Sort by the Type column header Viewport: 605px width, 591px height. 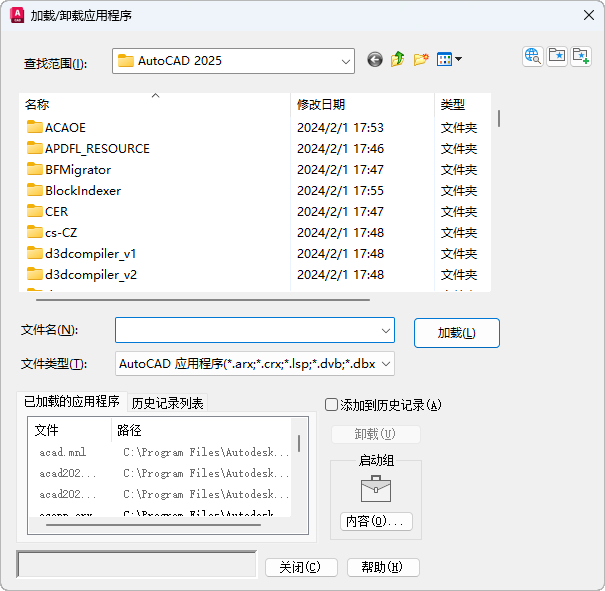[463, 104]
